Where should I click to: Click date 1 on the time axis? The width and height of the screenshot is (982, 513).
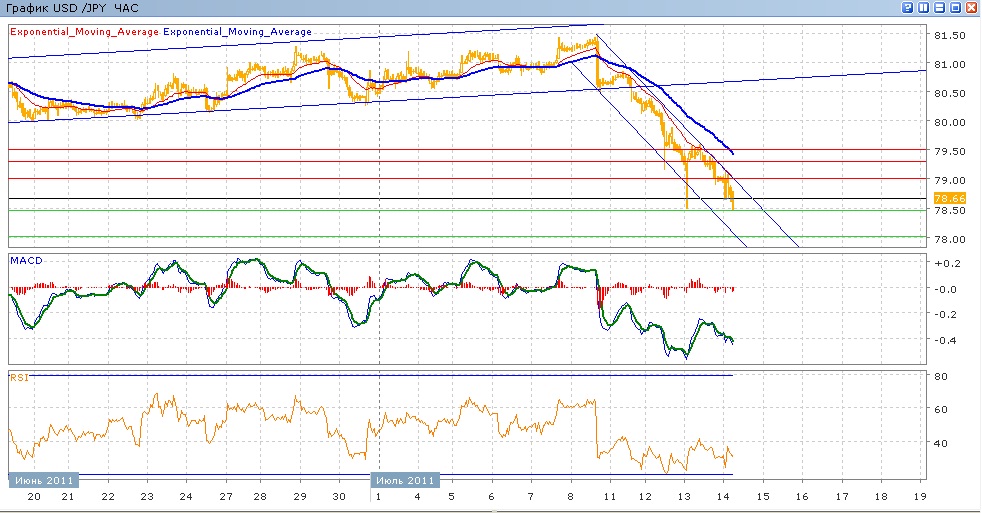point(378,497)
